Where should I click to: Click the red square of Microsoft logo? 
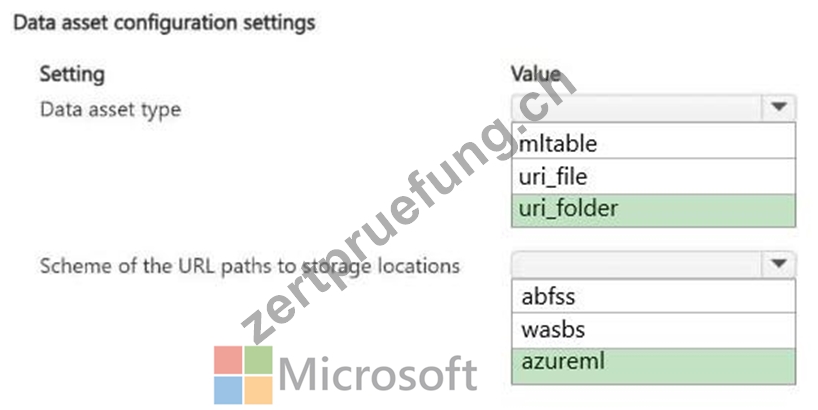coord(228,359)
